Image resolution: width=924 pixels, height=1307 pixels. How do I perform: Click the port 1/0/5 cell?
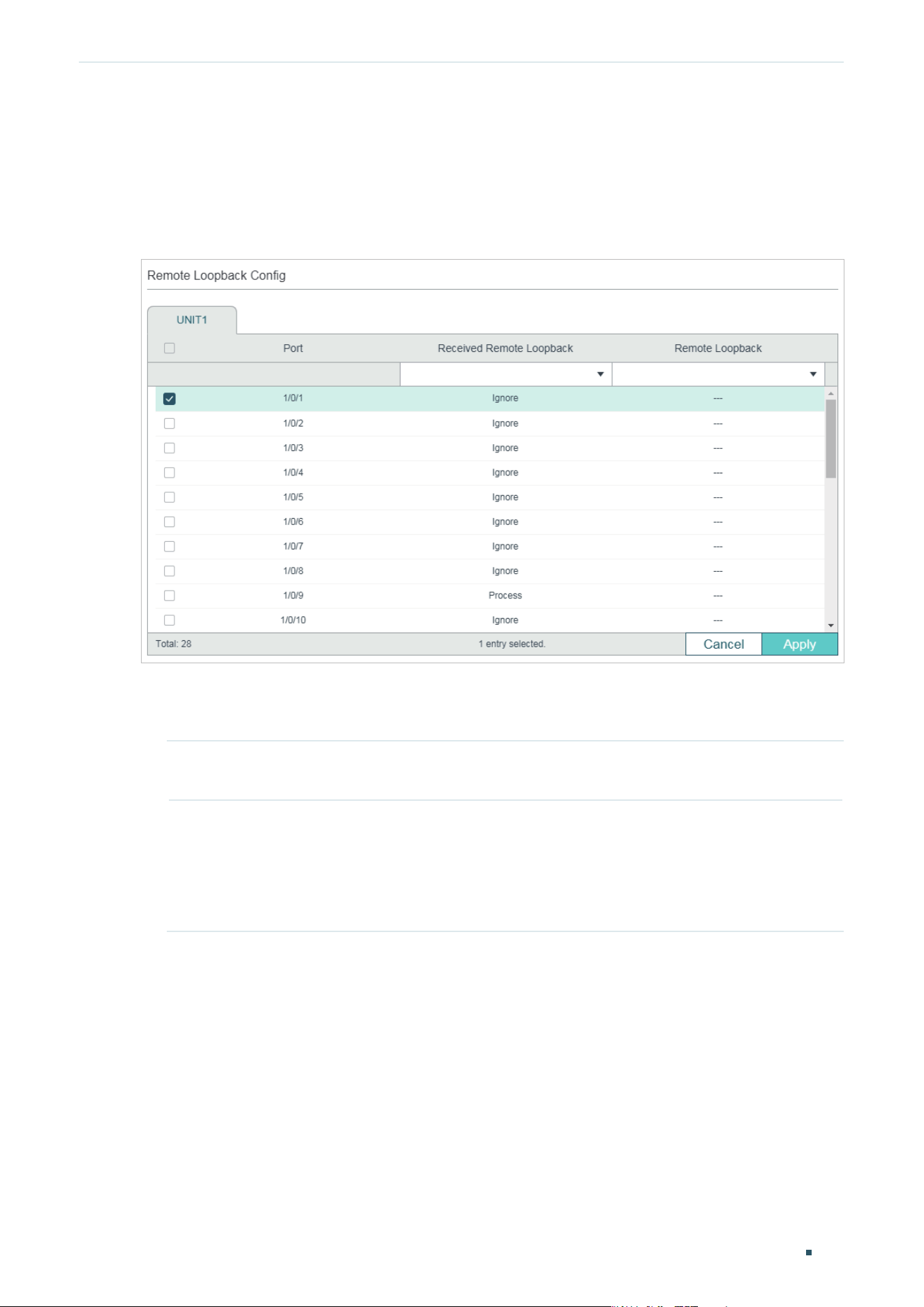(293, 497)
